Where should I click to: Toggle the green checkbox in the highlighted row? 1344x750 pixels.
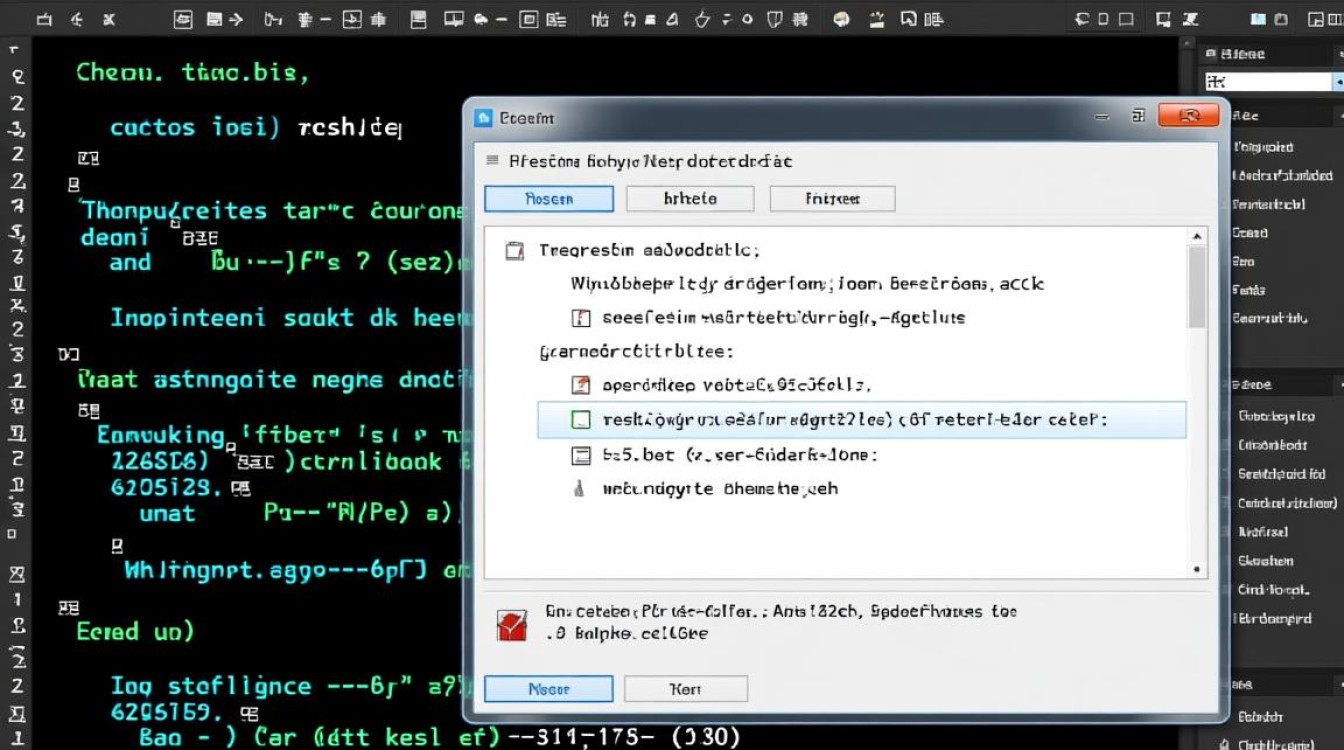(x=580, y=420)
